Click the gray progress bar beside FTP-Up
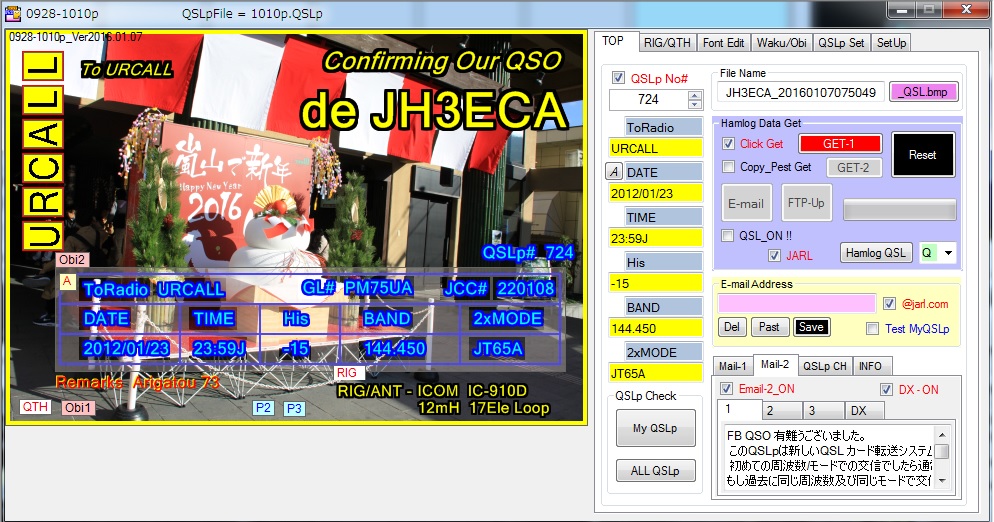994x522 pixels. click(899, 209)
